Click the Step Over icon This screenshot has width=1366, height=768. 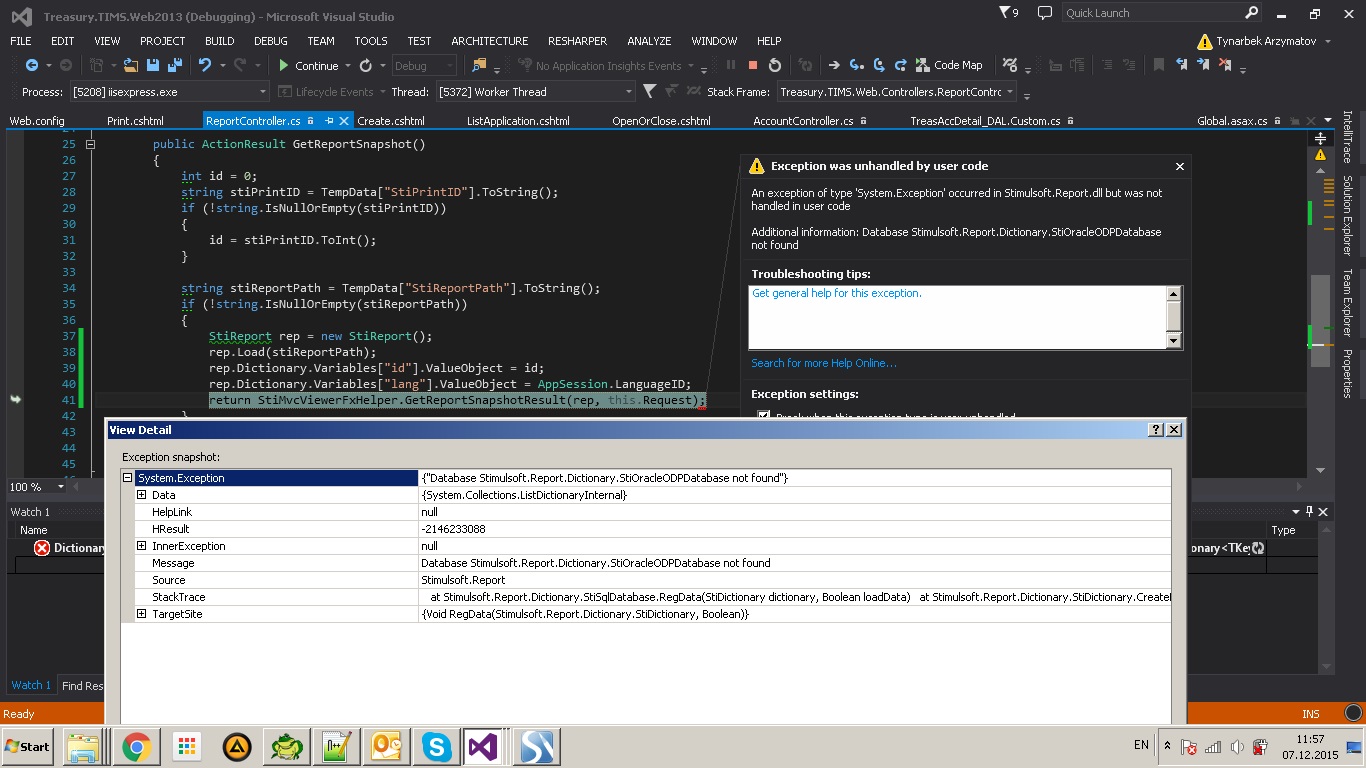point(879,65)
